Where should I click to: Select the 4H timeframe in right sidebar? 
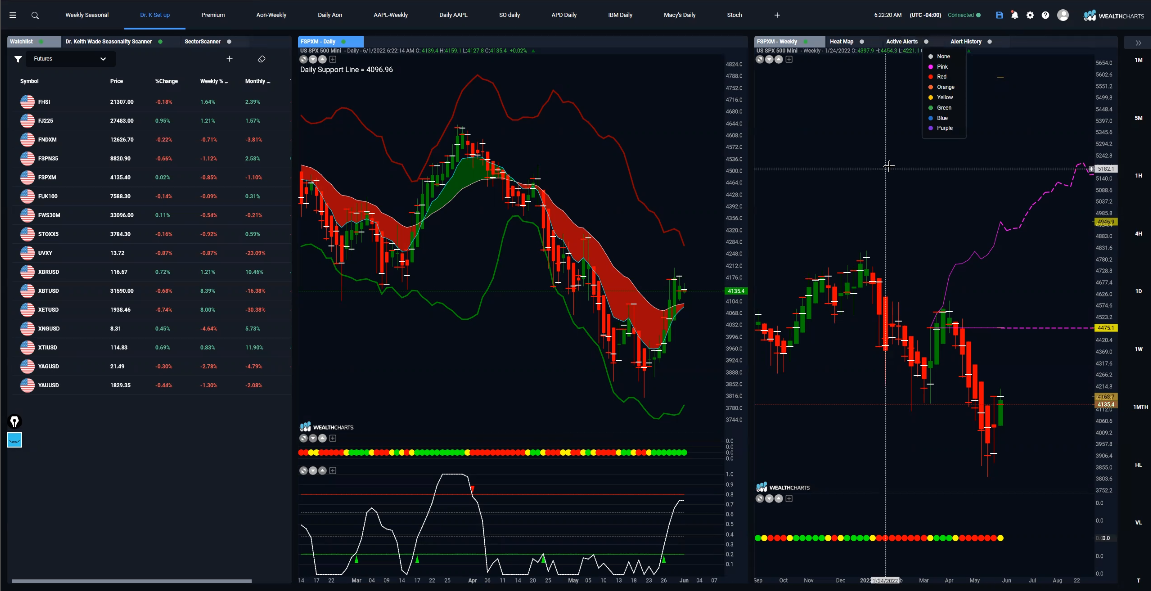pyautogui.click(x=1138, y=233)
